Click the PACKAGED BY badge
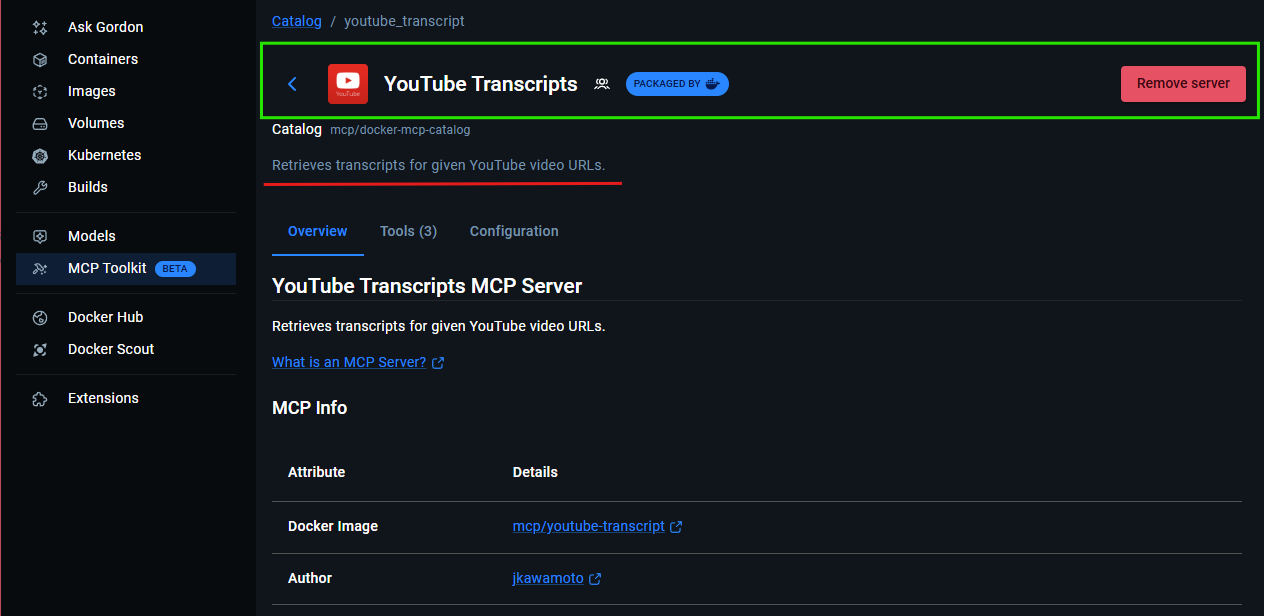This screenshot has height=616, width=1264. click(x=677, y=84)
